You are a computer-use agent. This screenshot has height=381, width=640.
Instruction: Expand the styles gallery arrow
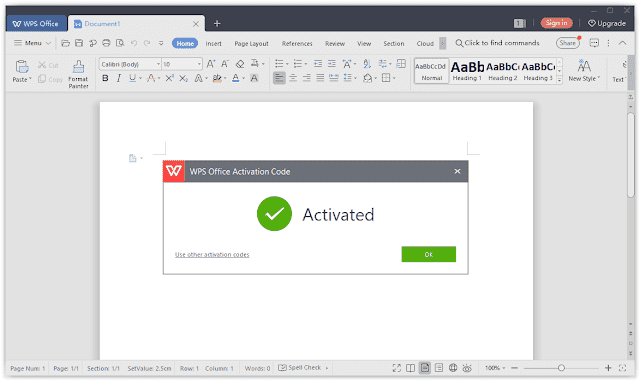pos(560,79)
